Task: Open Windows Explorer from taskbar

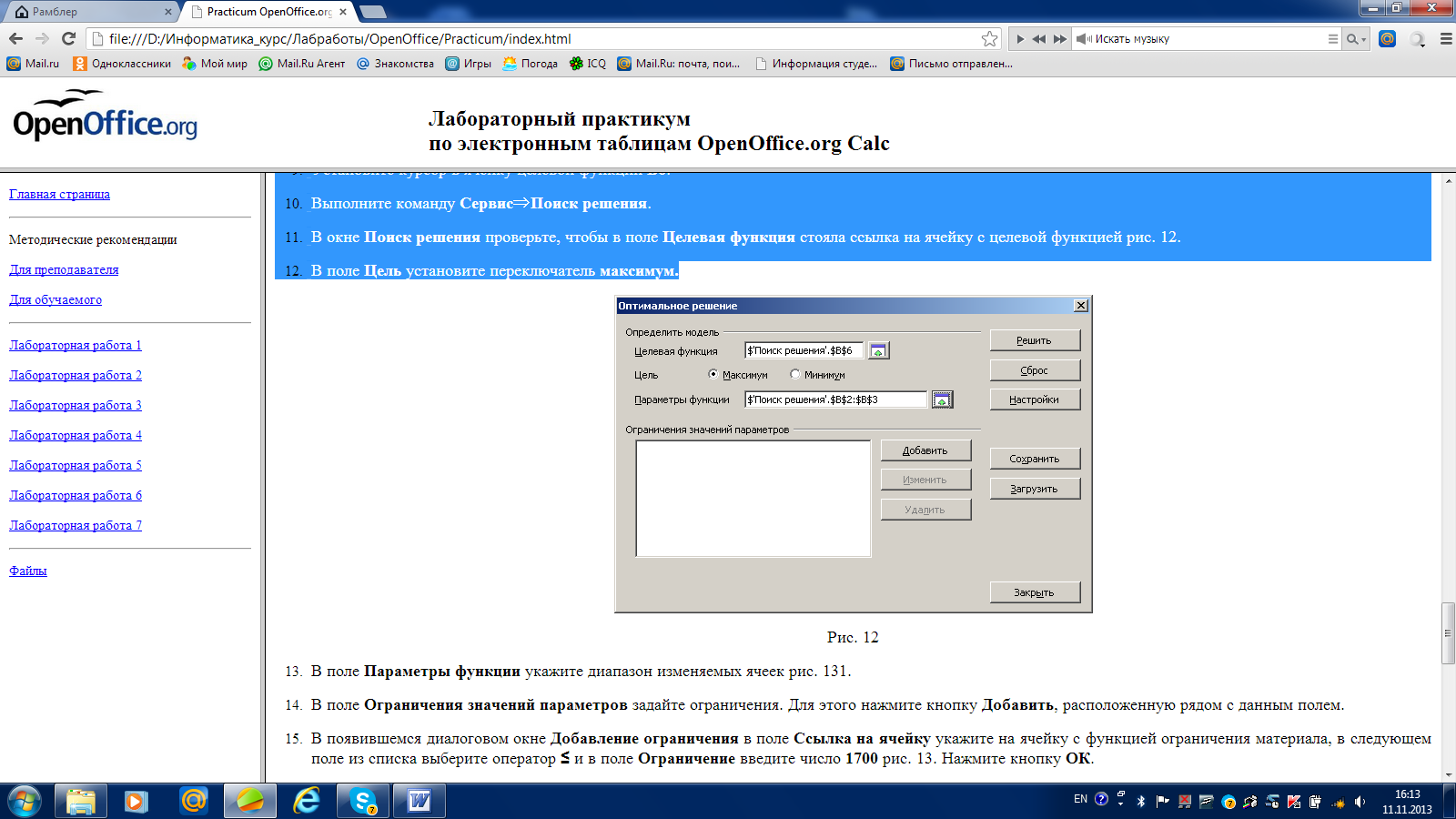Action: point(81,801)
